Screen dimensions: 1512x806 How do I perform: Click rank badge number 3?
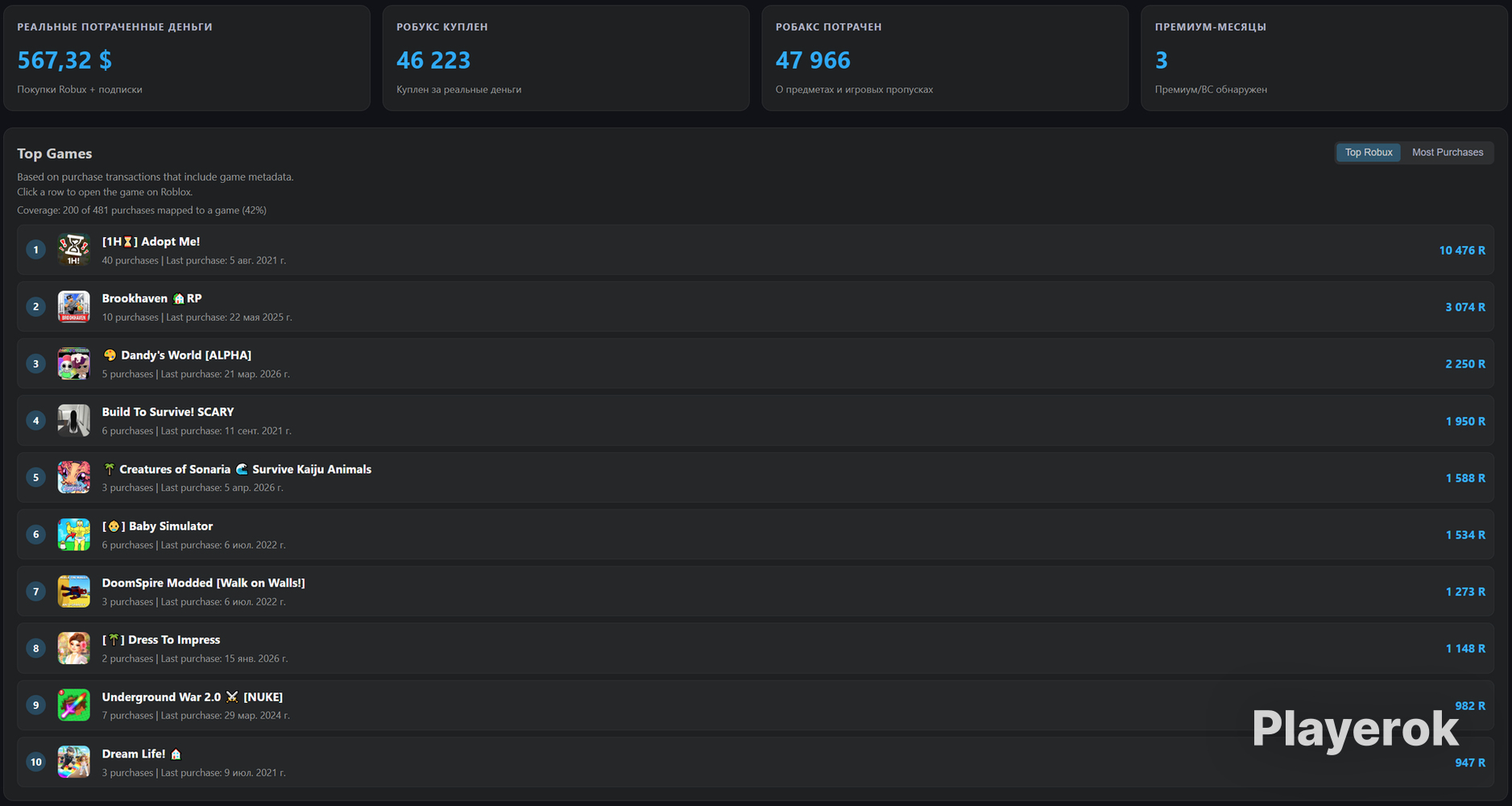pos(35,364)
